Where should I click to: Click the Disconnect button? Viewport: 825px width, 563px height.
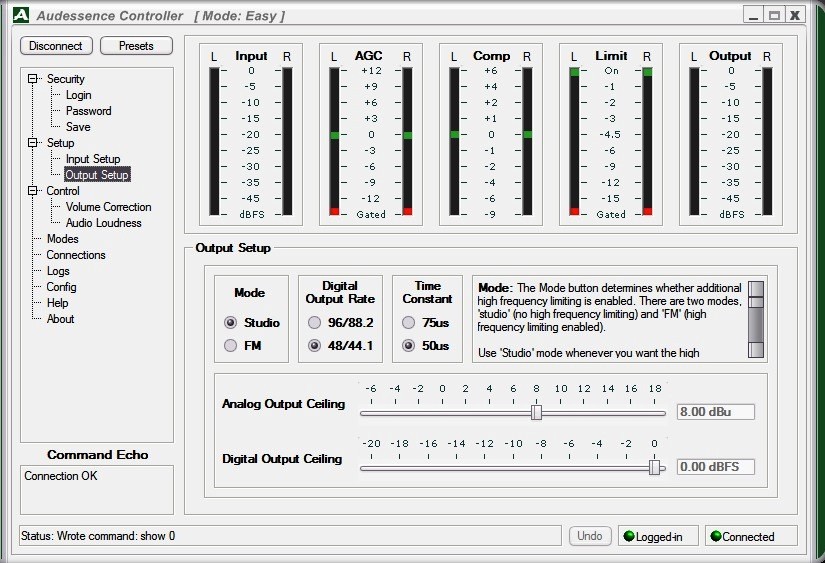click(x=56, y=46)
